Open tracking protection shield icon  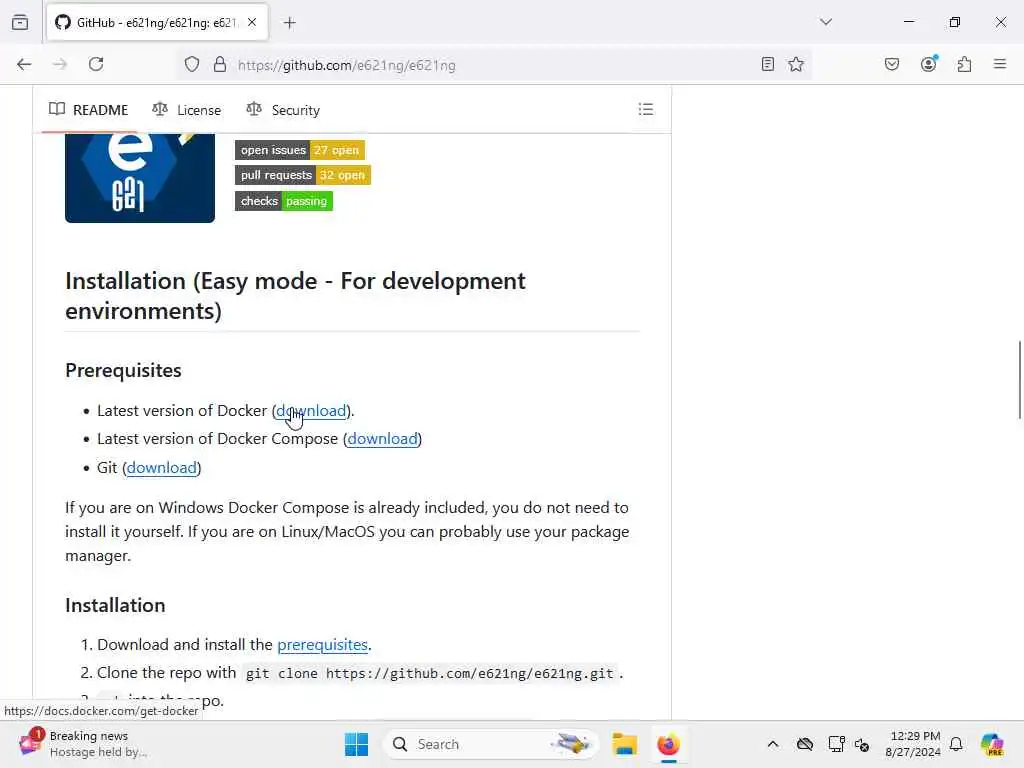point(192,64)
